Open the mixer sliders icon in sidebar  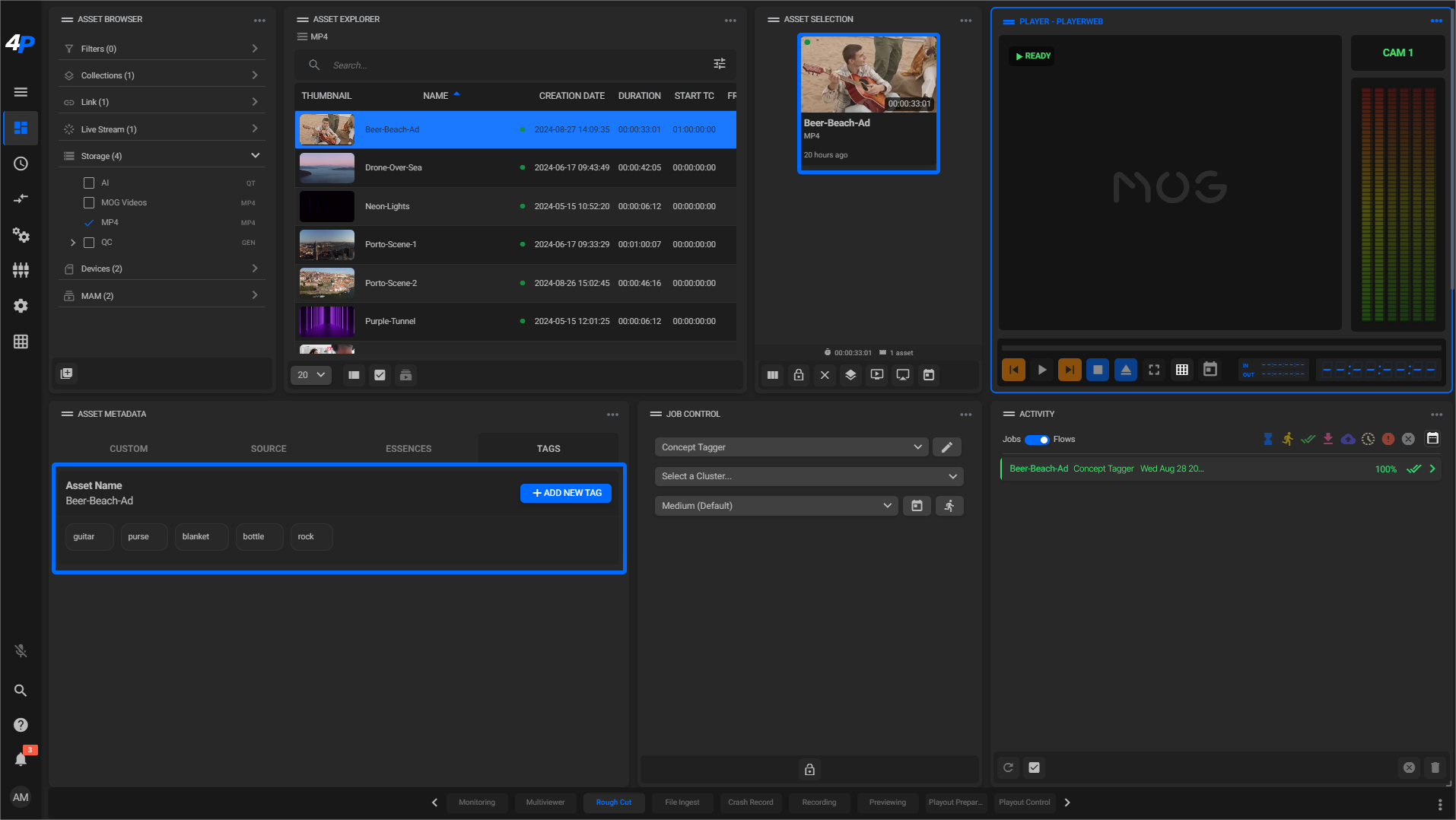click(x=21, y=270)
